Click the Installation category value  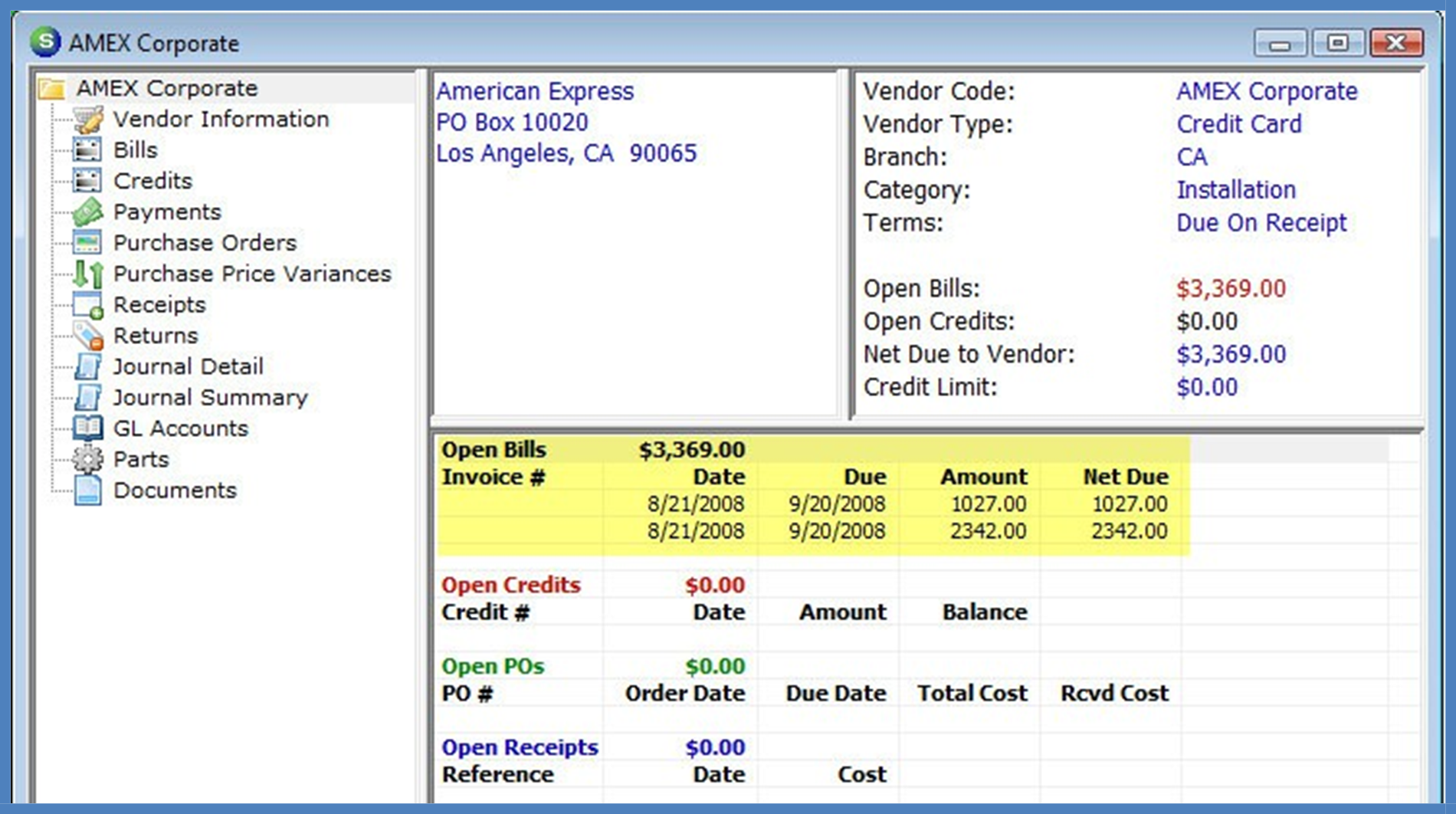(1236, 190)
